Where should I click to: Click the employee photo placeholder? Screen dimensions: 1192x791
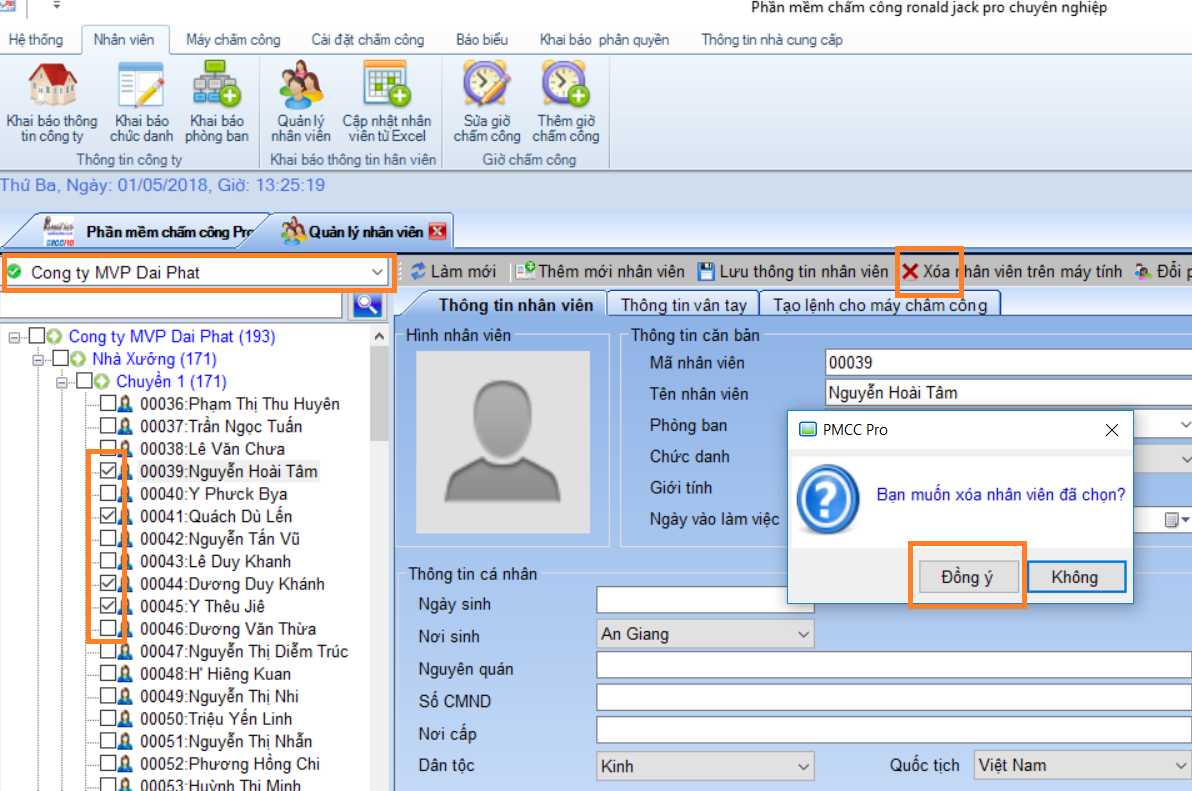pyautogui.click(x=502, y=441)
